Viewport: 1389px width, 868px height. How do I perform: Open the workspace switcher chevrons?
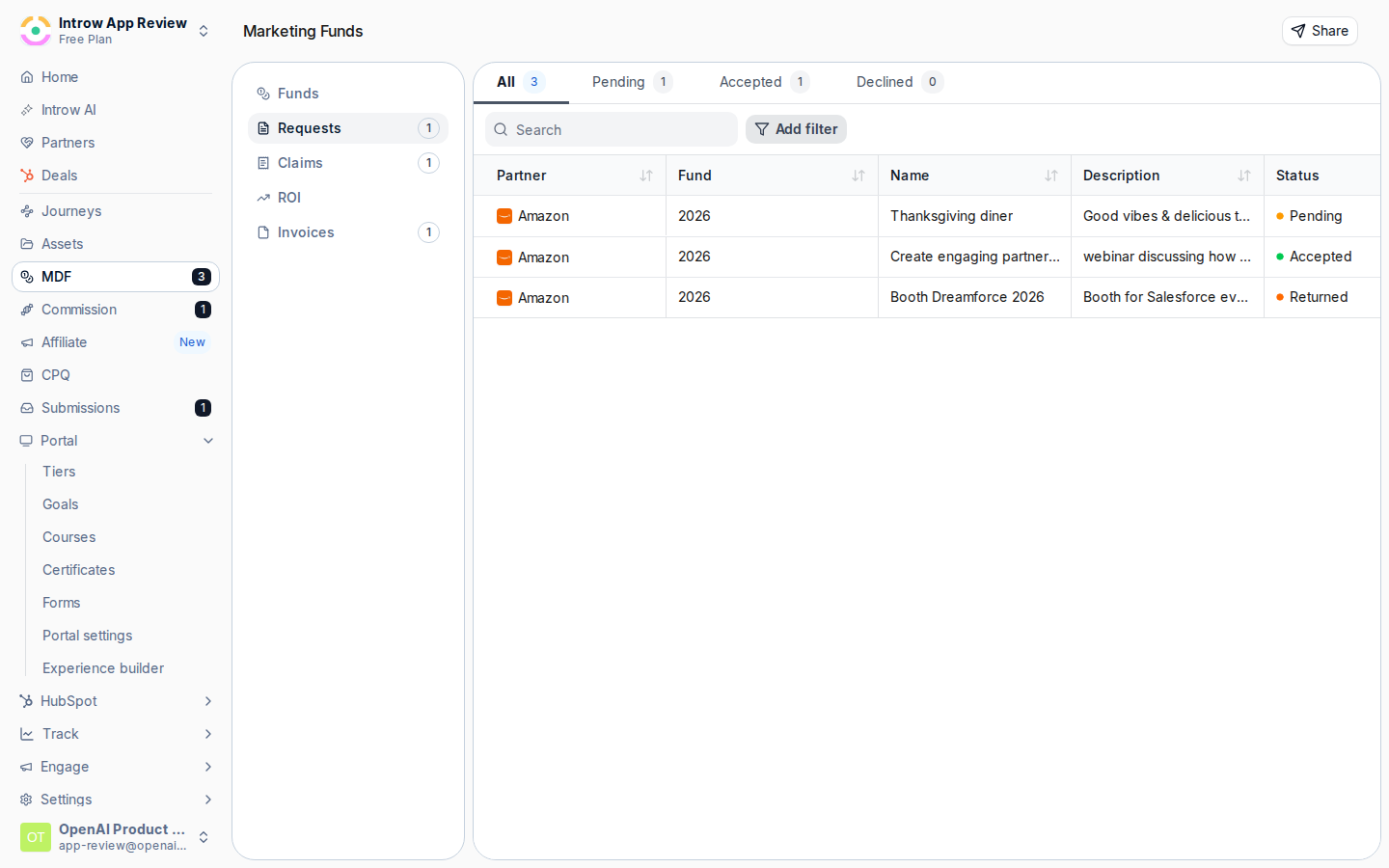(x=204, y=31)
